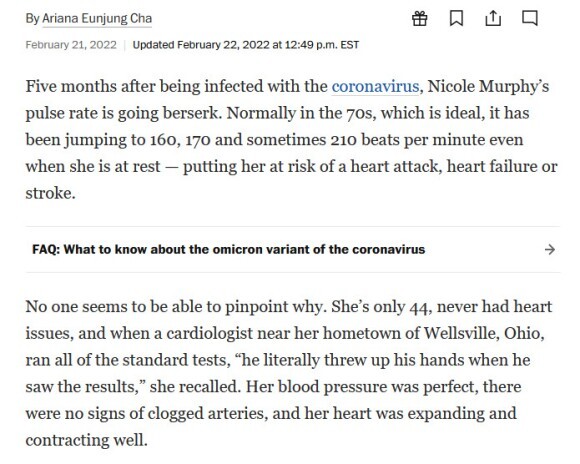Click on 'Nicole Murphy's' in first paragraph

488,87
